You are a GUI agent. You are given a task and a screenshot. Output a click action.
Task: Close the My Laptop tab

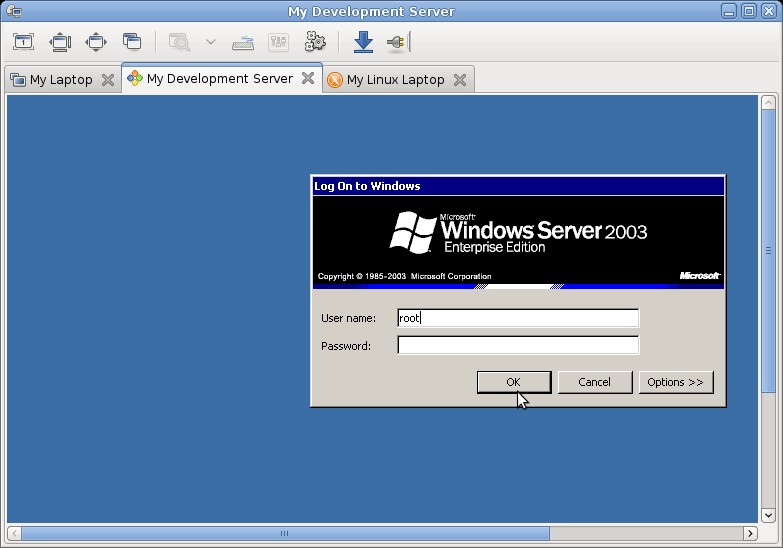coord(108,80)
